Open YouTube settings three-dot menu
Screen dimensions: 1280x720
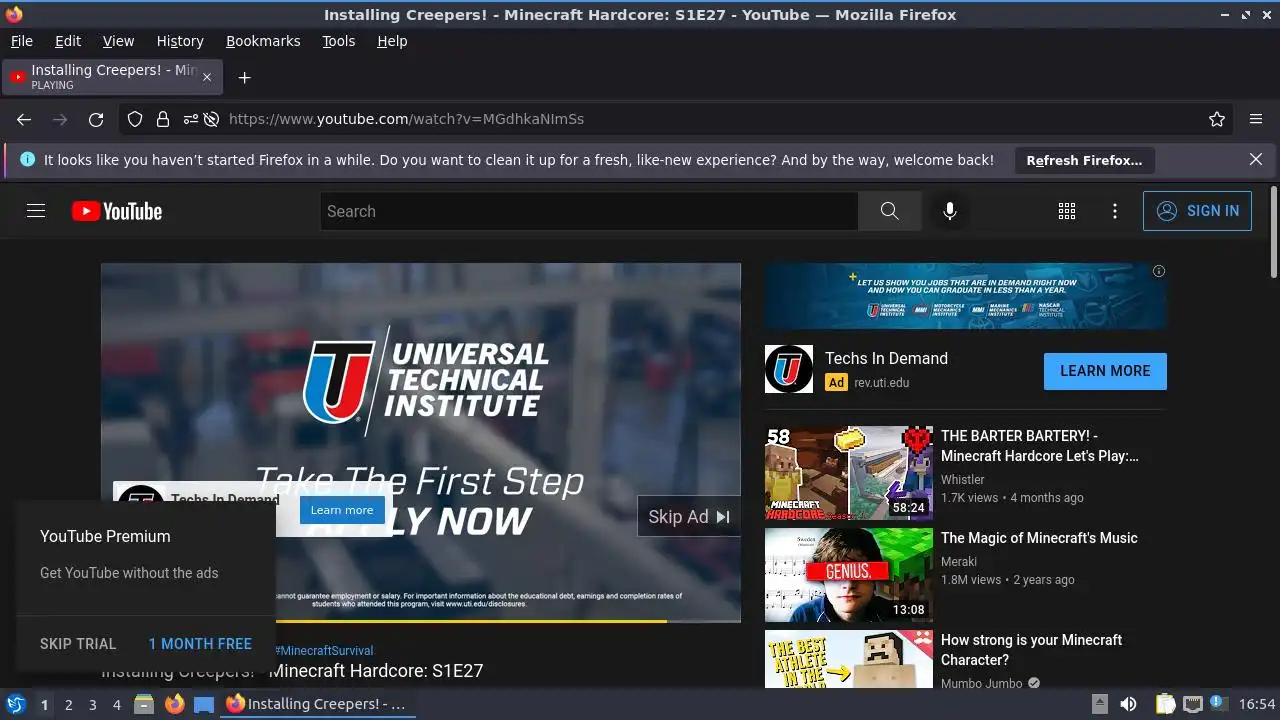coord(1115,211)
